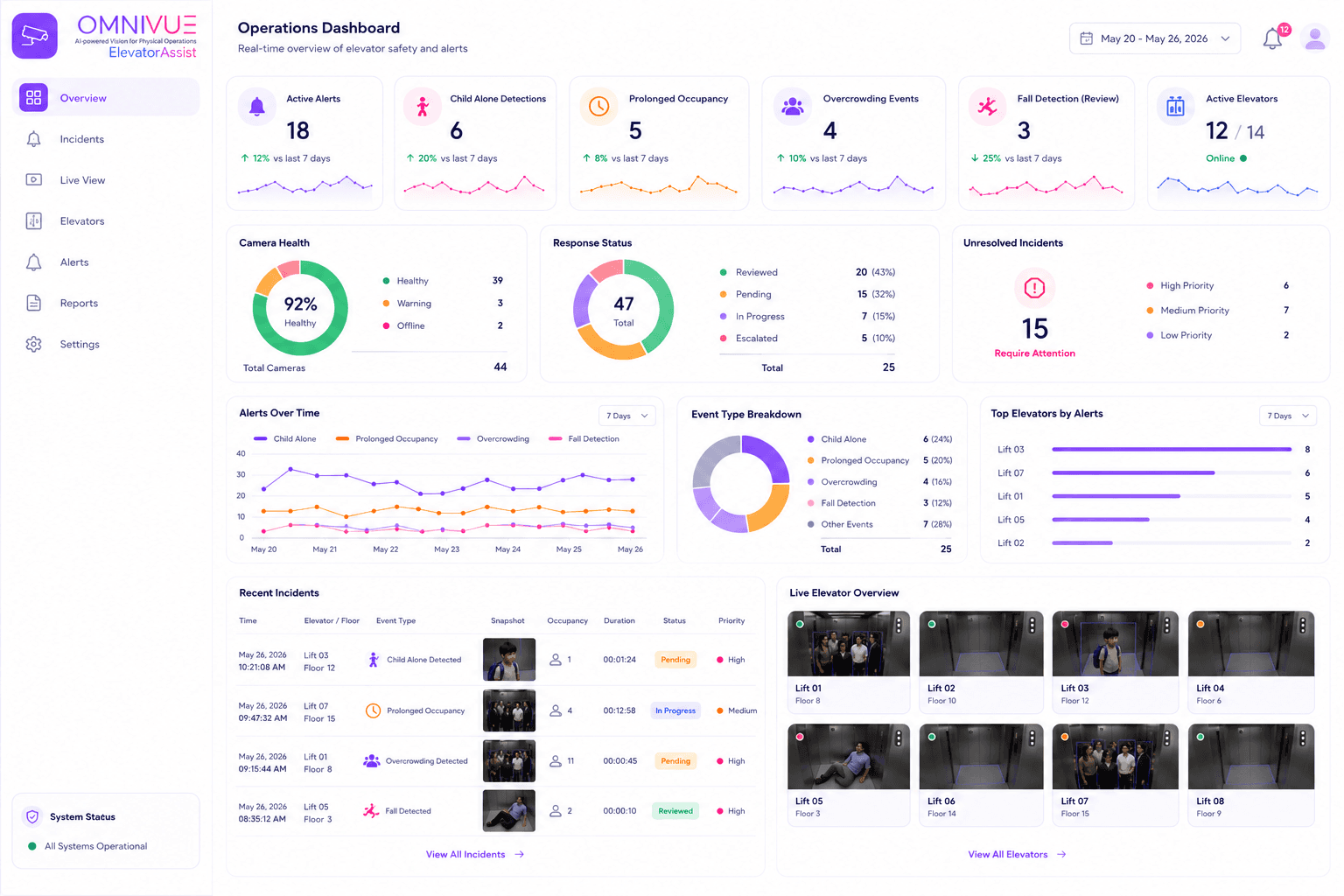Click Fall Detected row icon
This screenshot has height=896, width=1344.
[x=371, y=811]
